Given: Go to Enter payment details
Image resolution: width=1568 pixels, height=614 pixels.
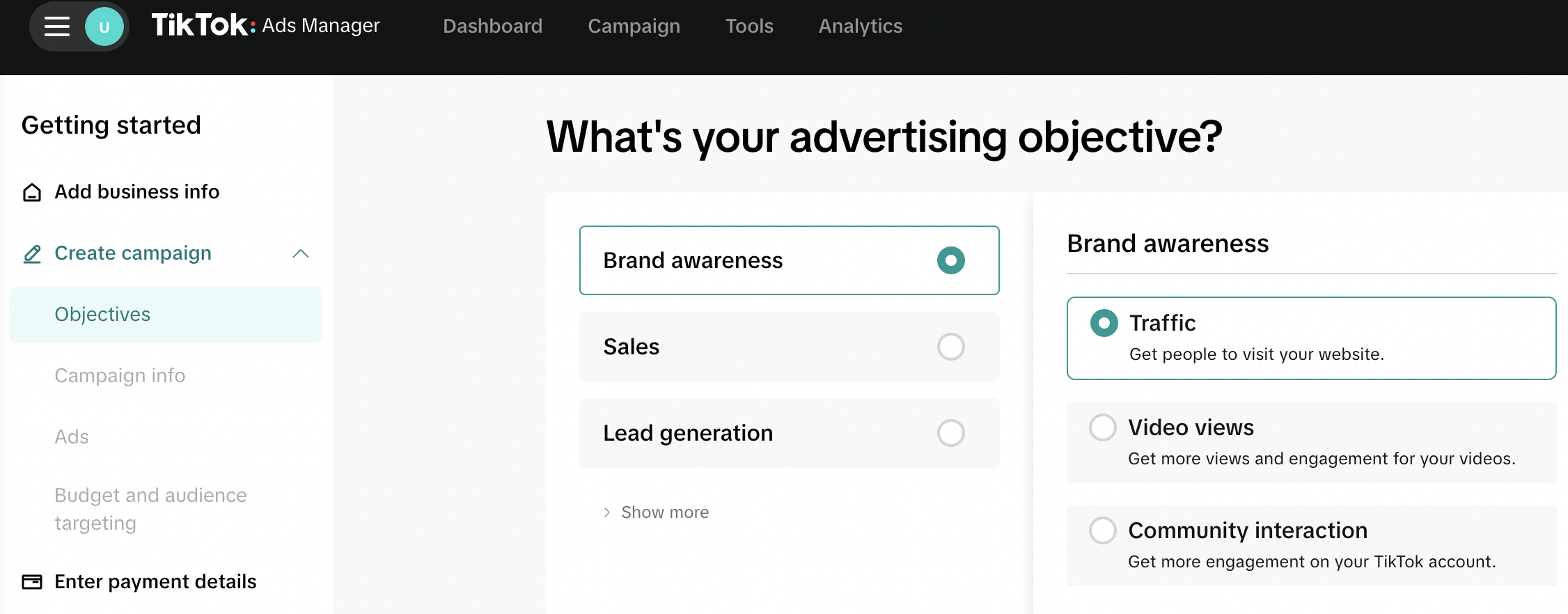Looking at the screenshot, I should tap(155, 581).
